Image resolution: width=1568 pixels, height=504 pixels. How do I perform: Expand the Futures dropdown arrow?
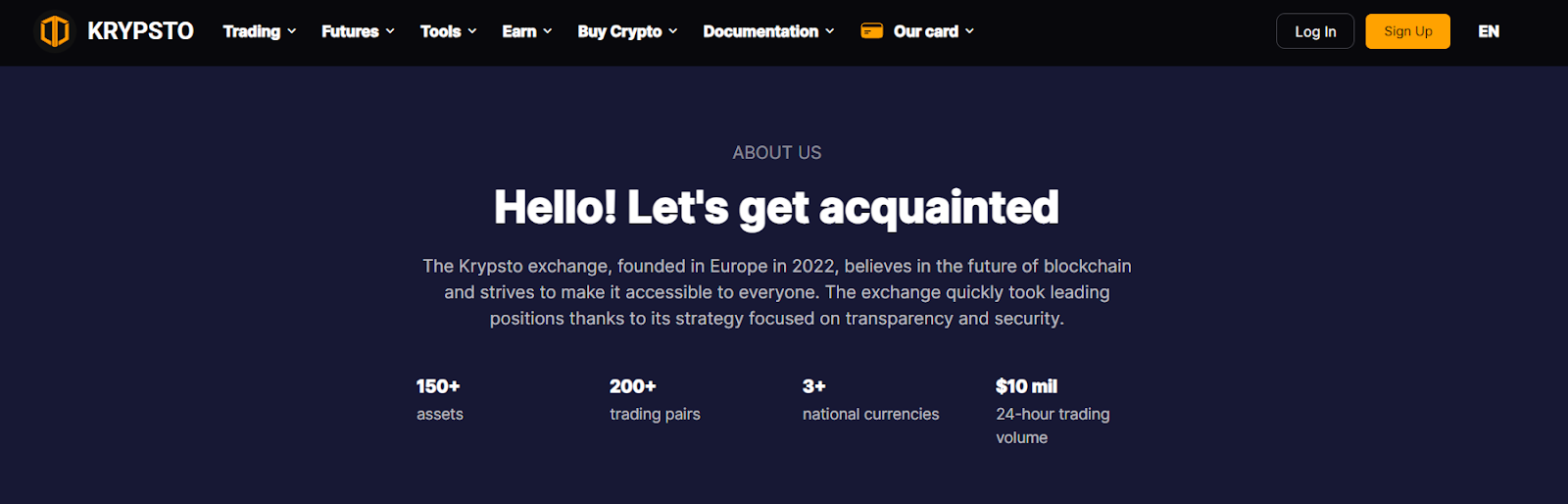(390, 31)
